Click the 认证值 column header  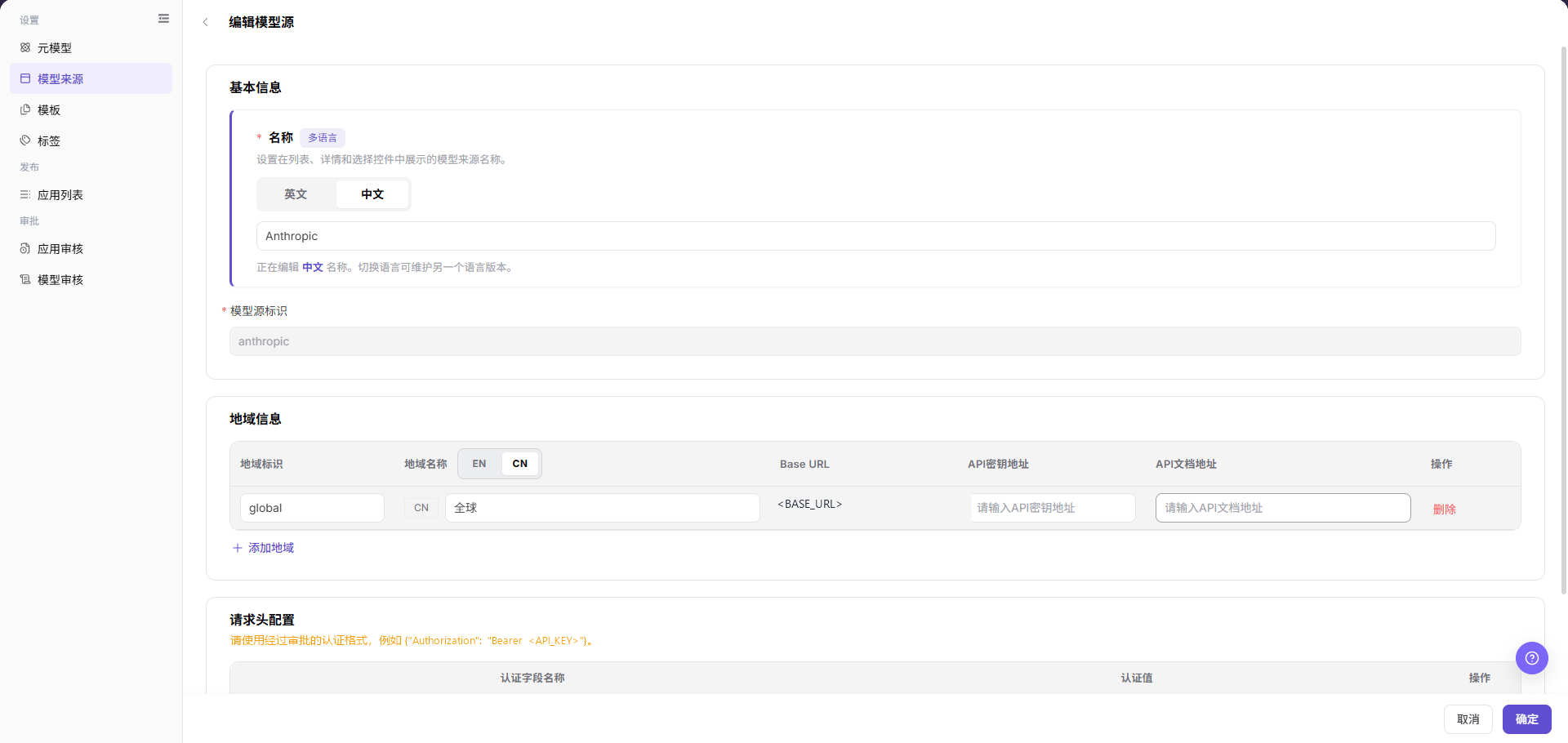pos(1137,678)
